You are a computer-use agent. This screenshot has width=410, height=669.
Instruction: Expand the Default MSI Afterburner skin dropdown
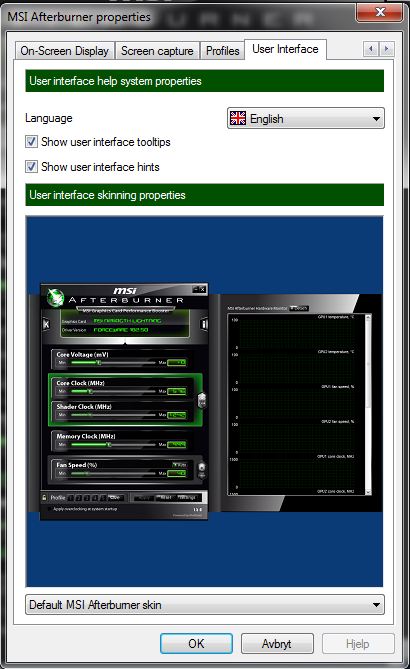coord(204,605)
